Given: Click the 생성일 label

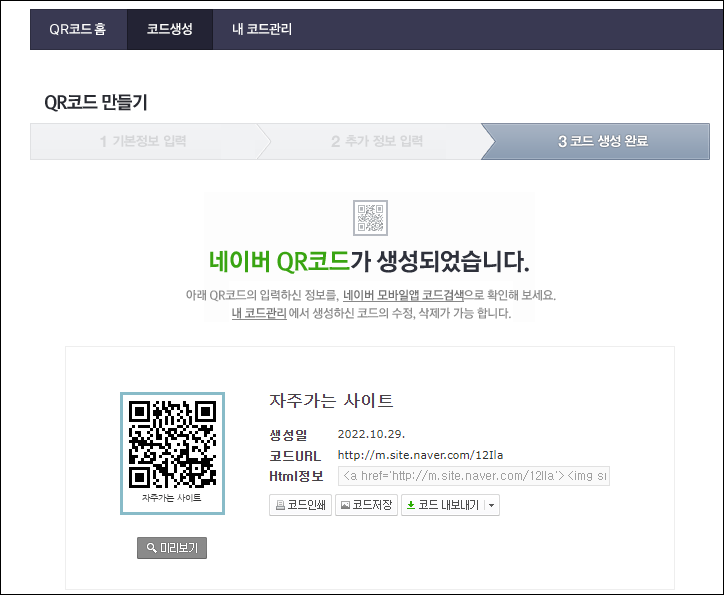Looking at the screenshot, I should pos(288,435).
